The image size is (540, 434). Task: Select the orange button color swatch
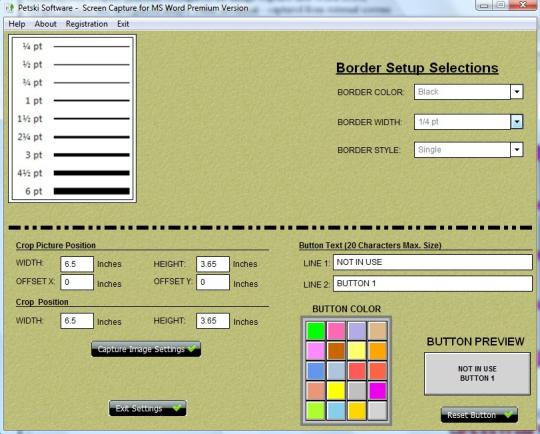(377, 351)
